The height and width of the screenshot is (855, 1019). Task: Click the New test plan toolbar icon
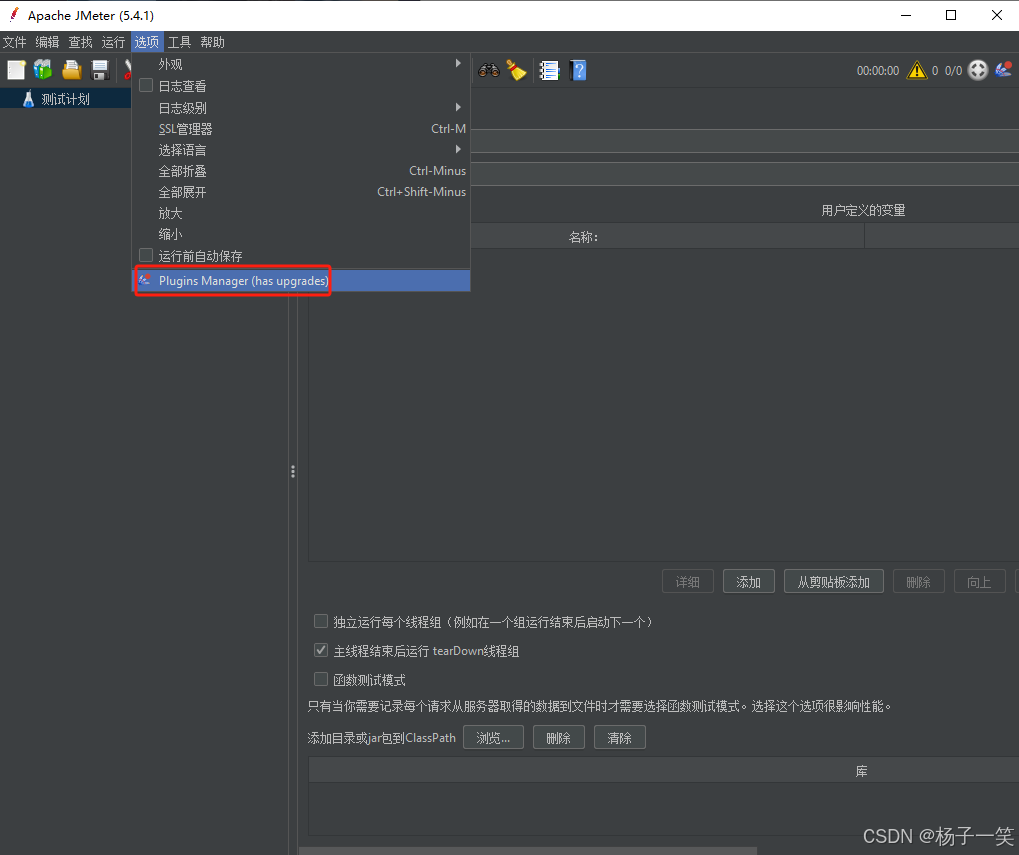16,70
